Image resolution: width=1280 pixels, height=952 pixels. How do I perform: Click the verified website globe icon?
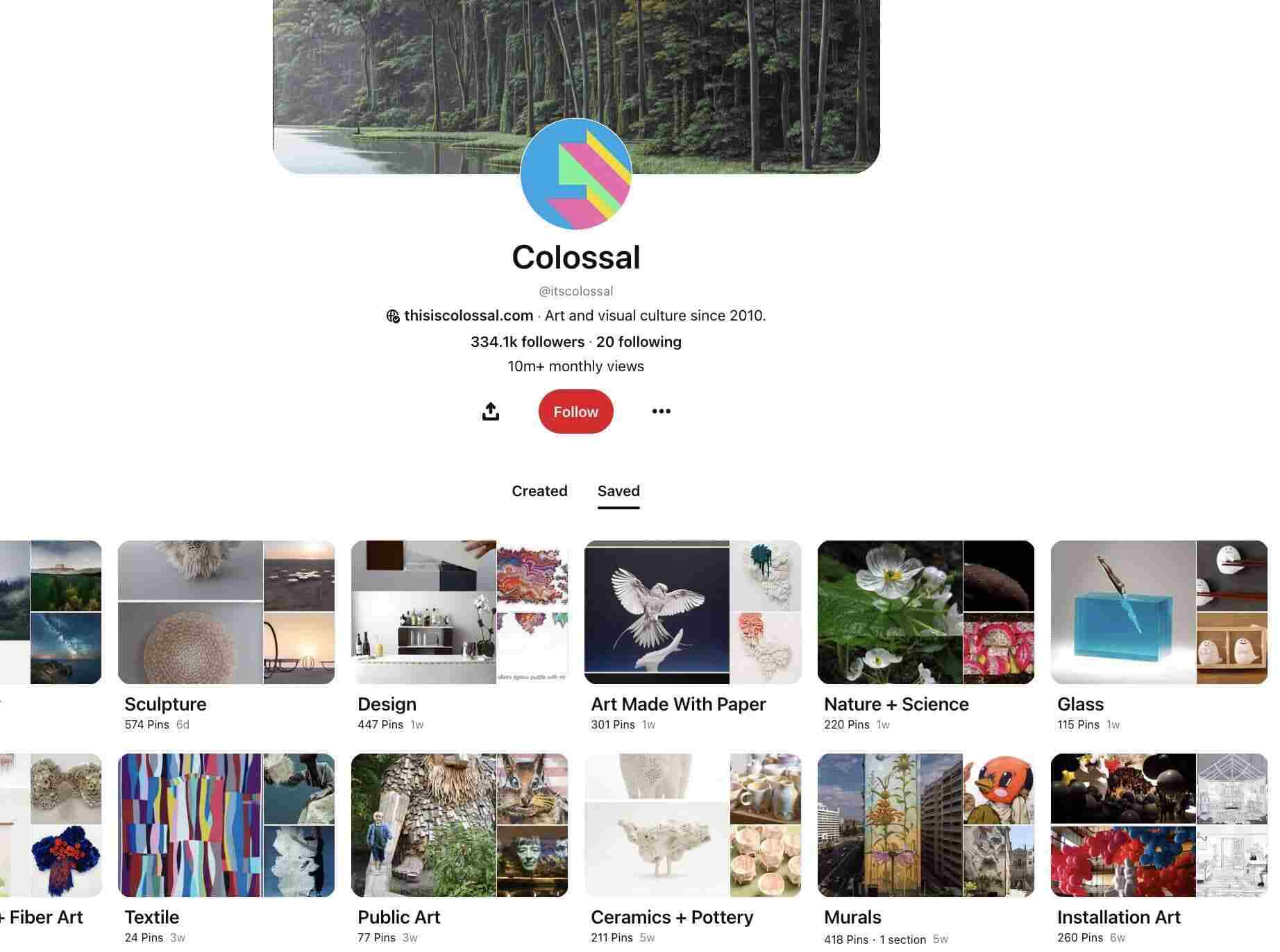[393, 316]
